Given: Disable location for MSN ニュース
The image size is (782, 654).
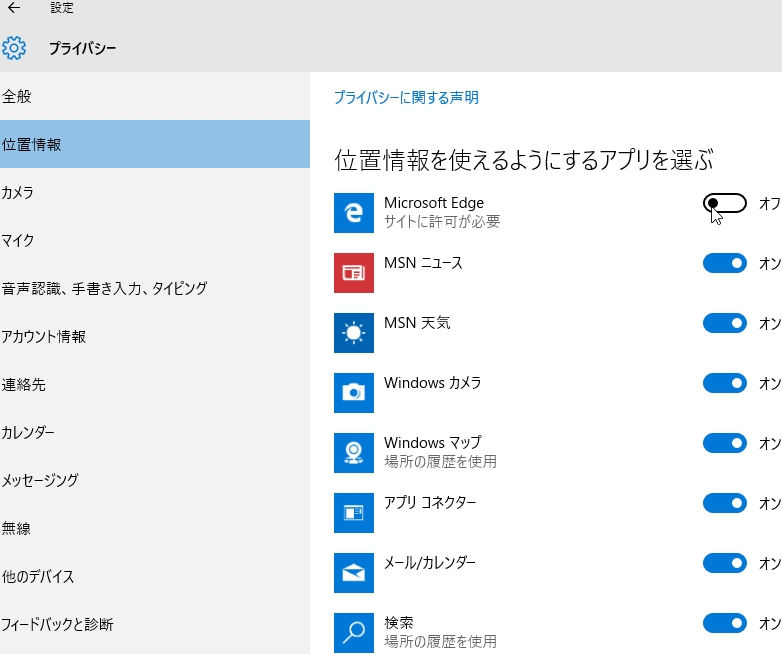Looking at the screenshot, I should coord(725,263).
